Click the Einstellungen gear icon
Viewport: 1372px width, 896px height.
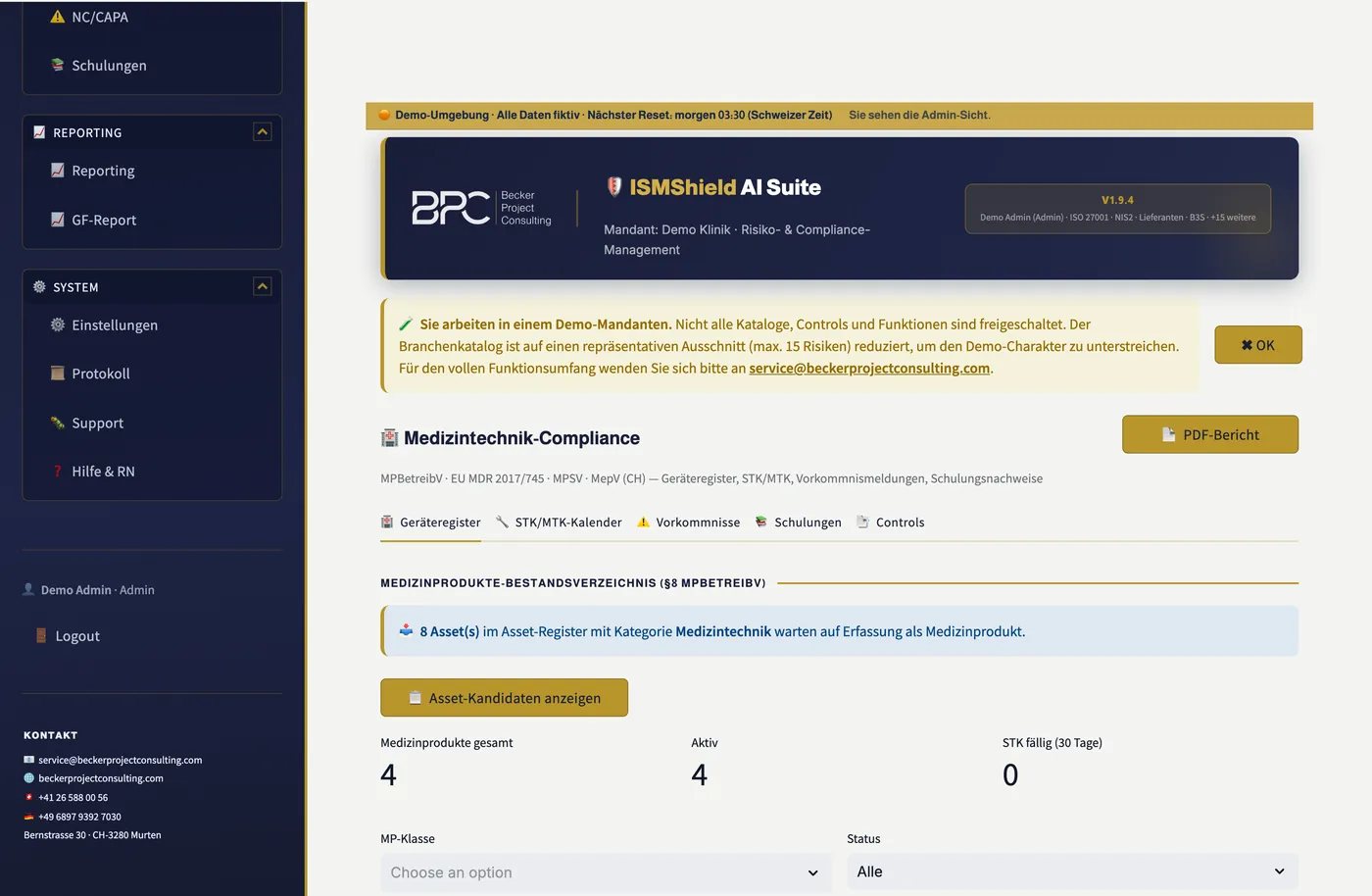click(58, 324)
